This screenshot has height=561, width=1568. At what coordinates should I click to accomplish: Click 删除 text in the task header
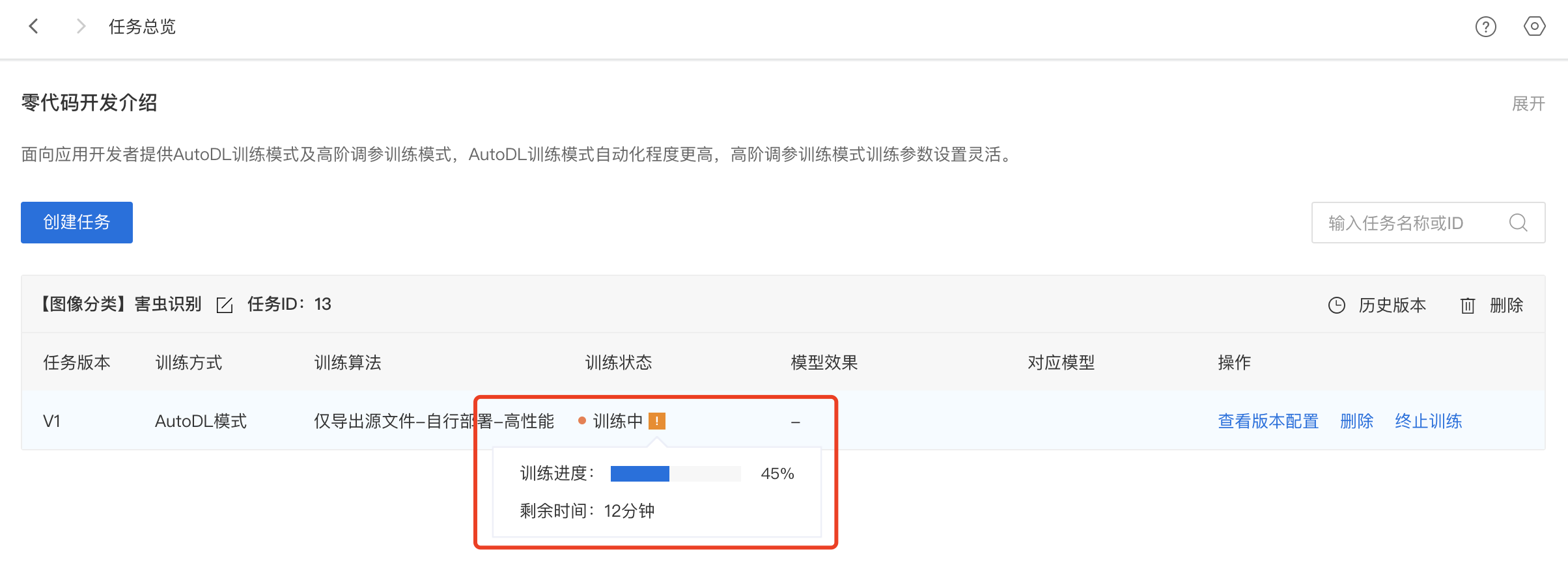click(x=1506, y=305)
